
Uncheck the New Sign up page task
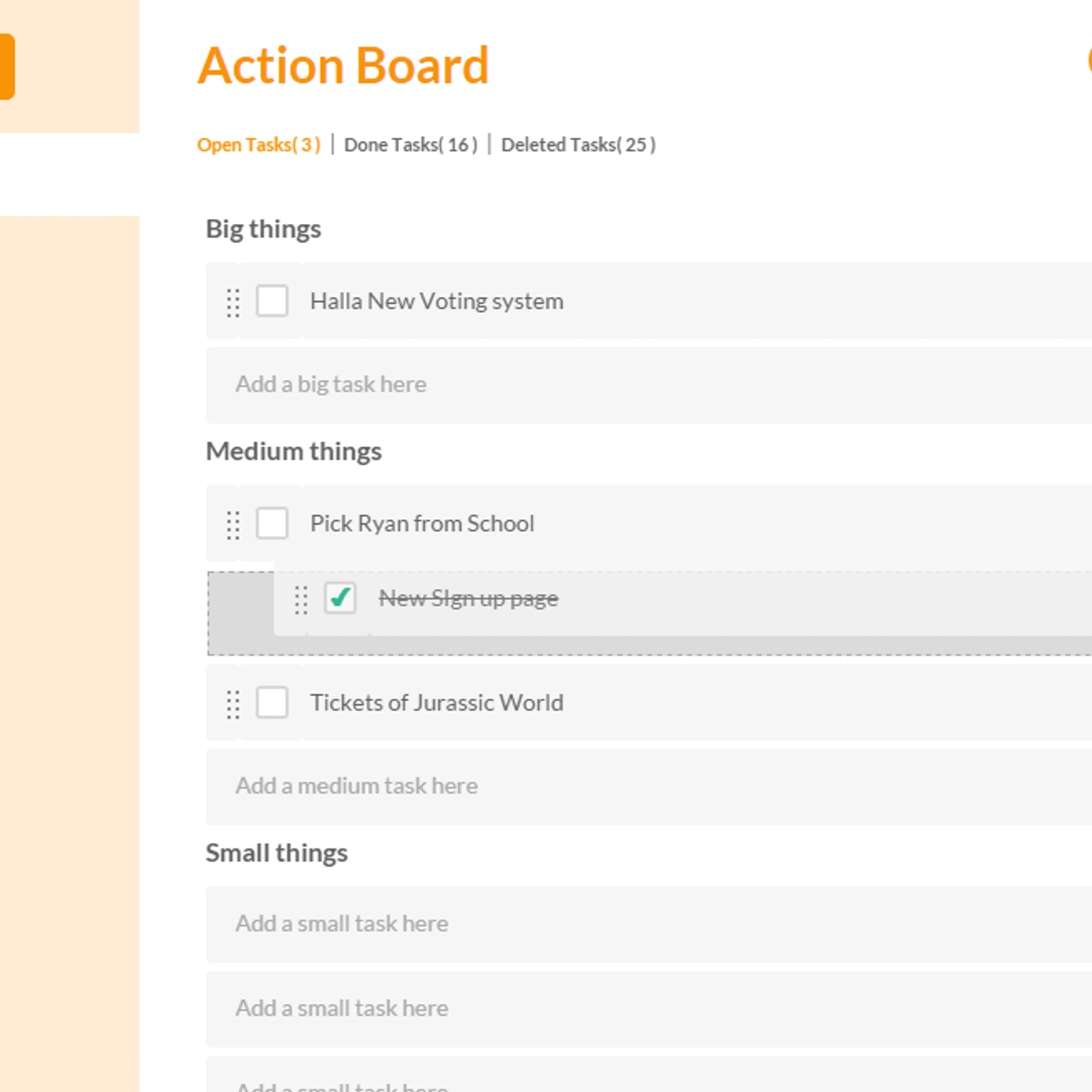point(340,599)
